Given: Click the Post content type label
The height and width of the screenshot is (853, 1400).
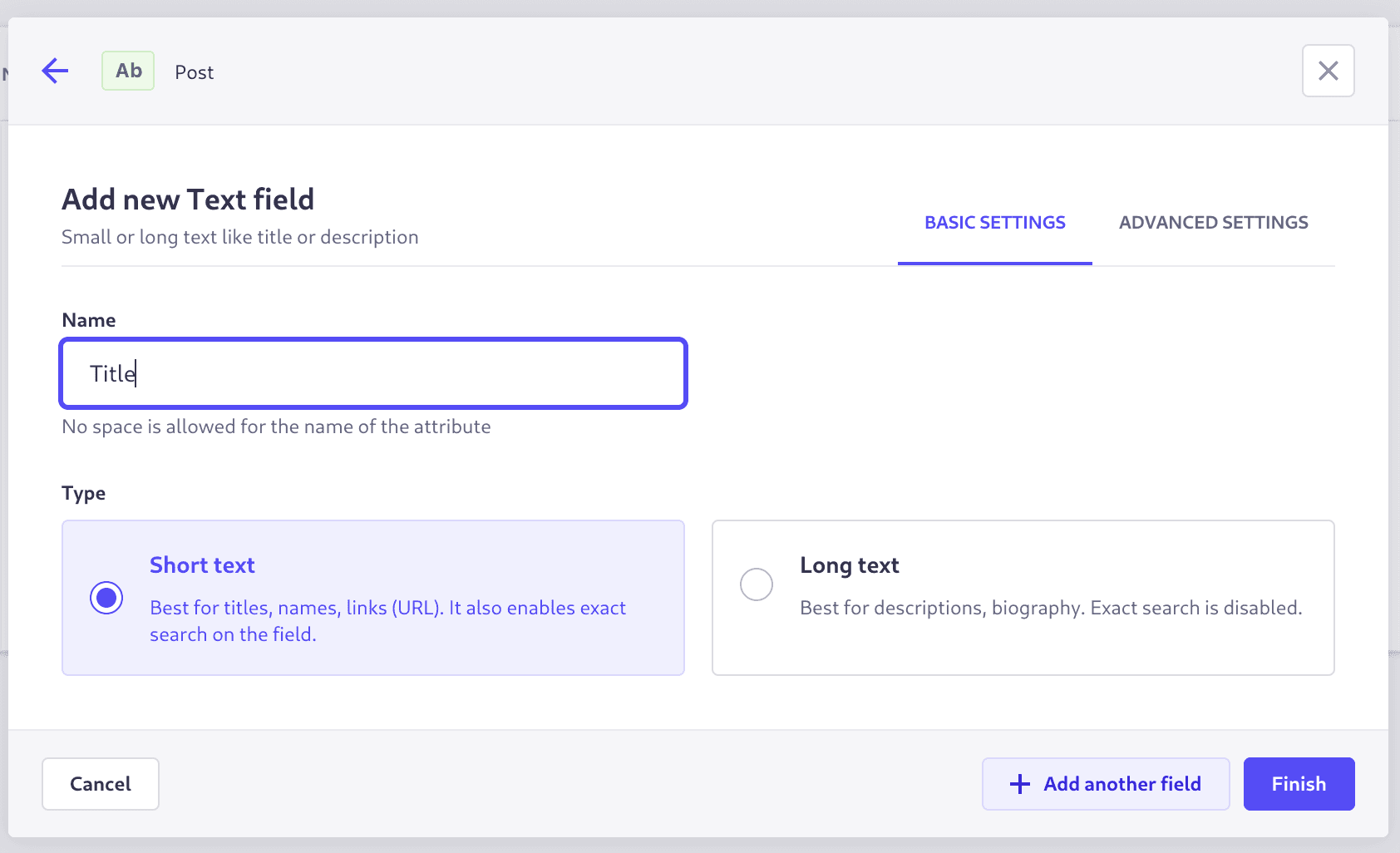Looking at the screenshot, I should (x=194, y=72).
